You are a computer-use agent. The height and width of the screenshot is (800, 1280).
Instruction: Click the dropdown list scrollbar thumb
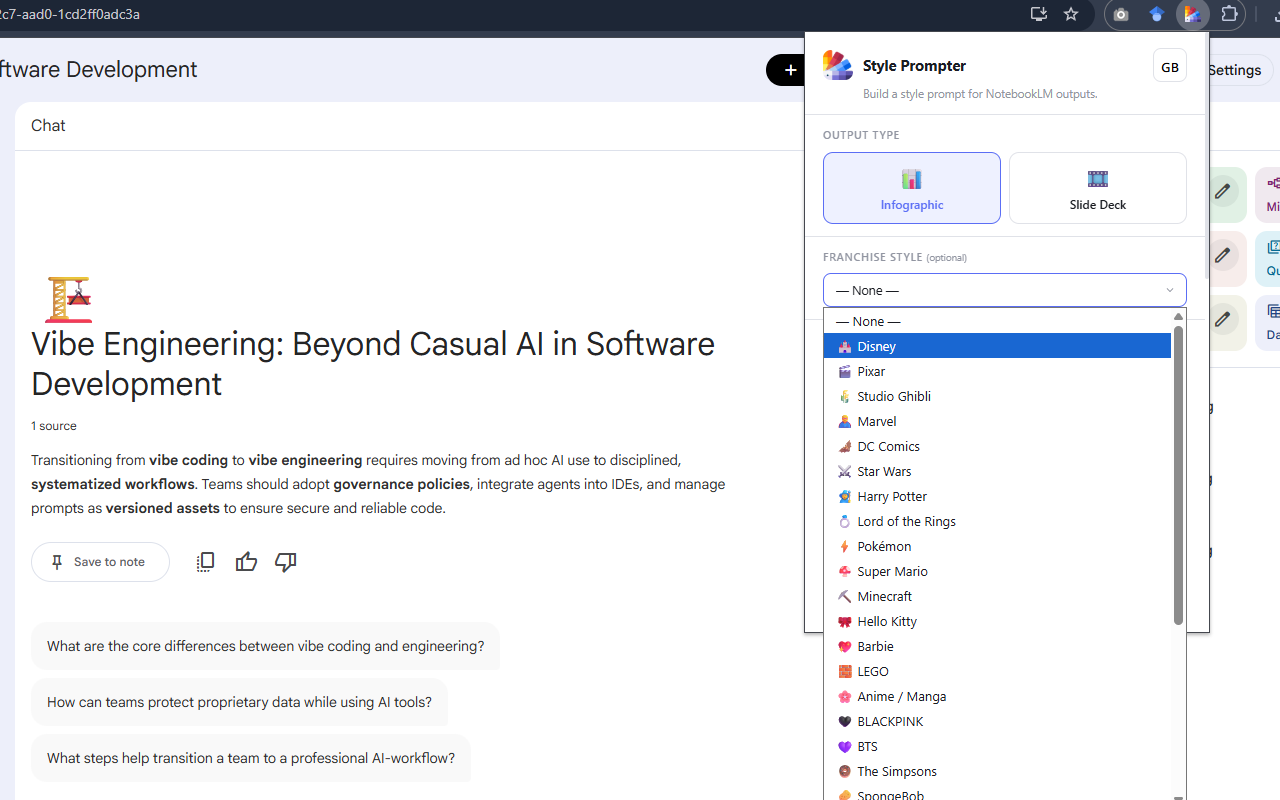click(x=1178, y=475)
